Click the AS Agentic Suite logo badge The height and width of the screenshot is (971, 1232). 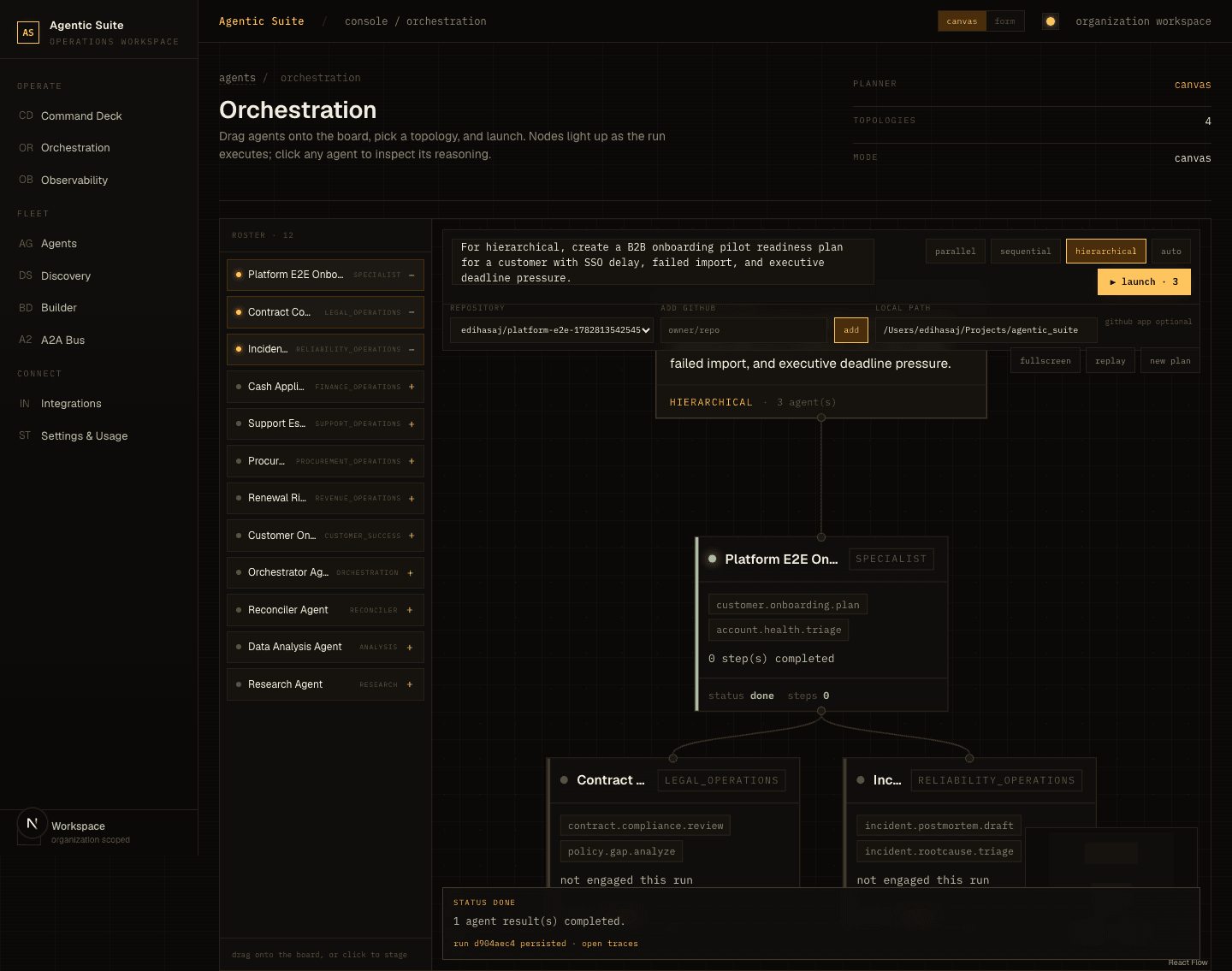click(x=28, y=33)
